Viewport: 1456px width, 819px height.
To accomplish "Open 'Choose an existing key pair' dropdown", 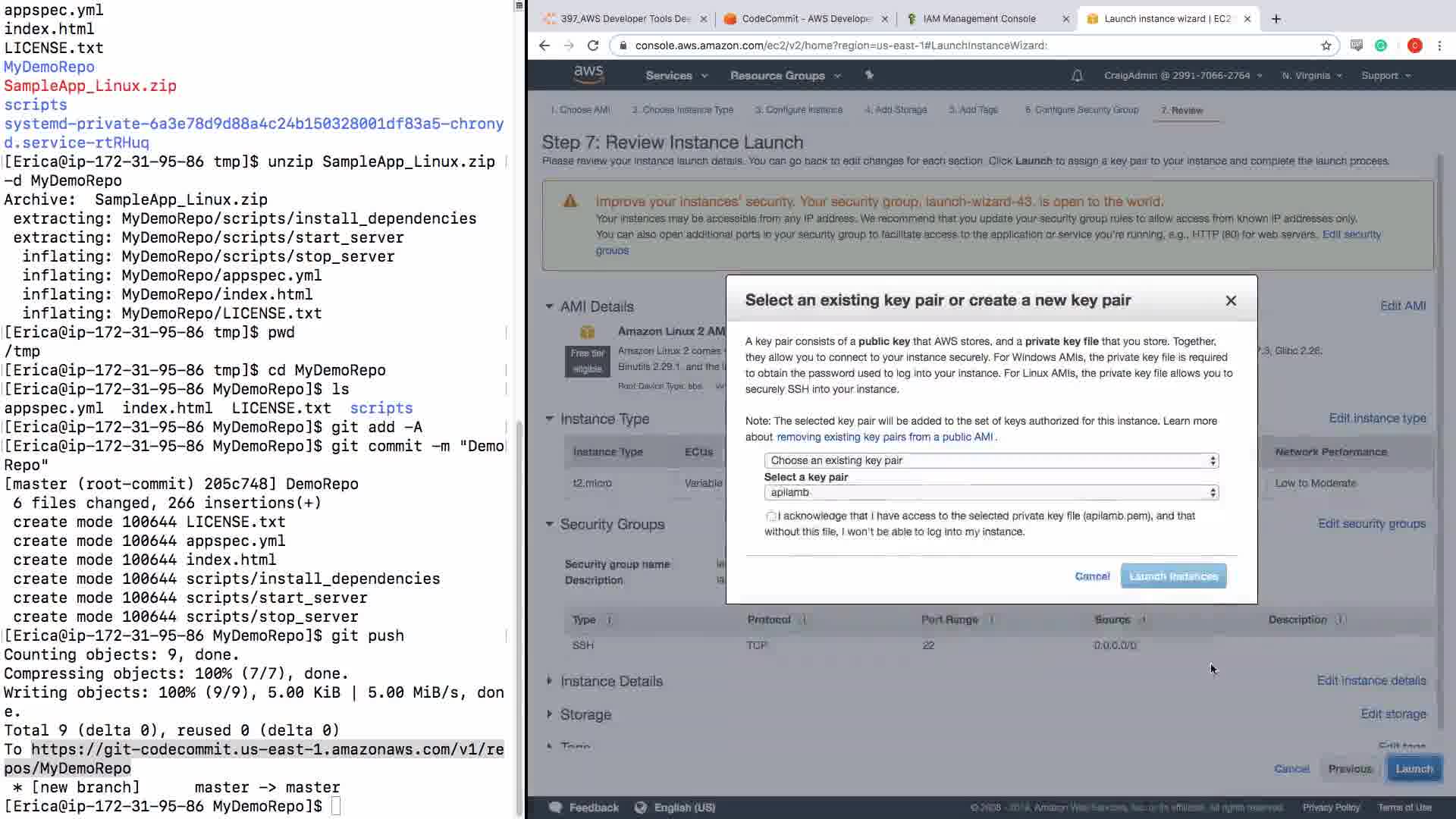I will (x=990, y=460).
